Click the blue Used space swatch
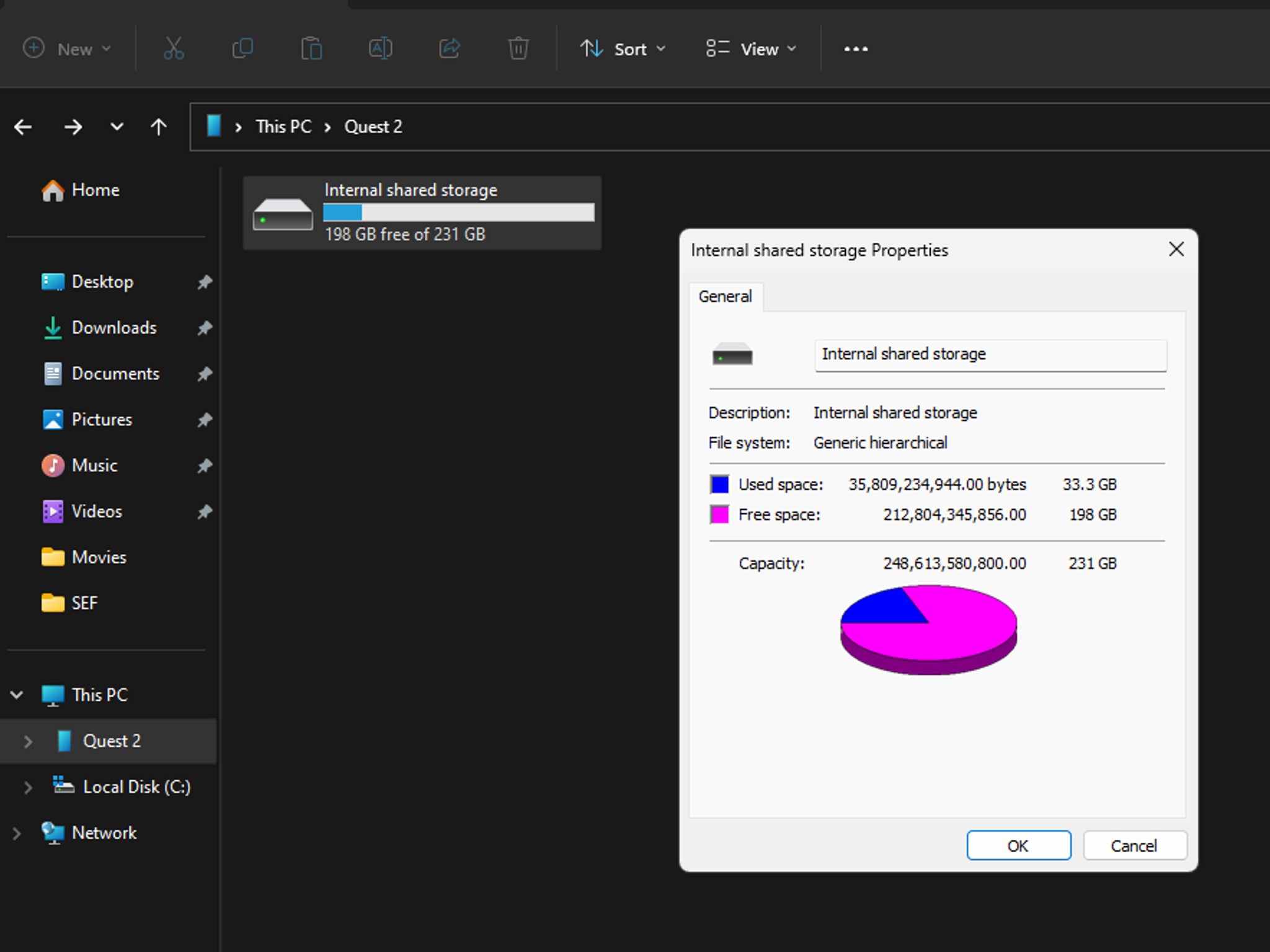 coord(719,484)
